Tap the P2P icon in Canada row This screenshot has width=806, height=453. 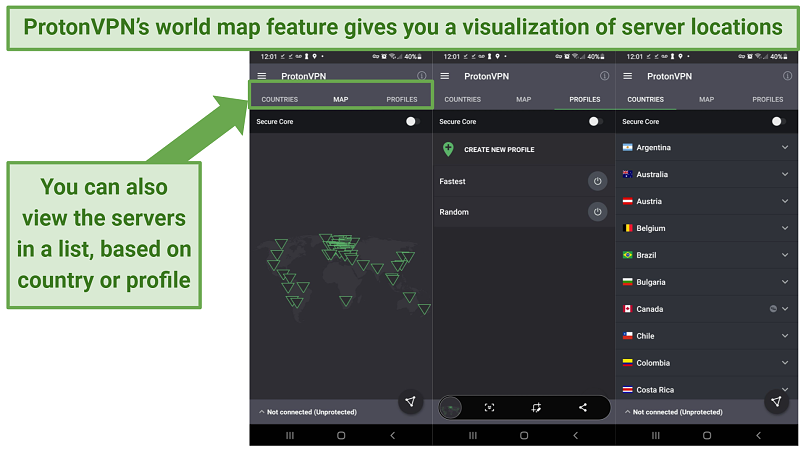pos(773,309)
